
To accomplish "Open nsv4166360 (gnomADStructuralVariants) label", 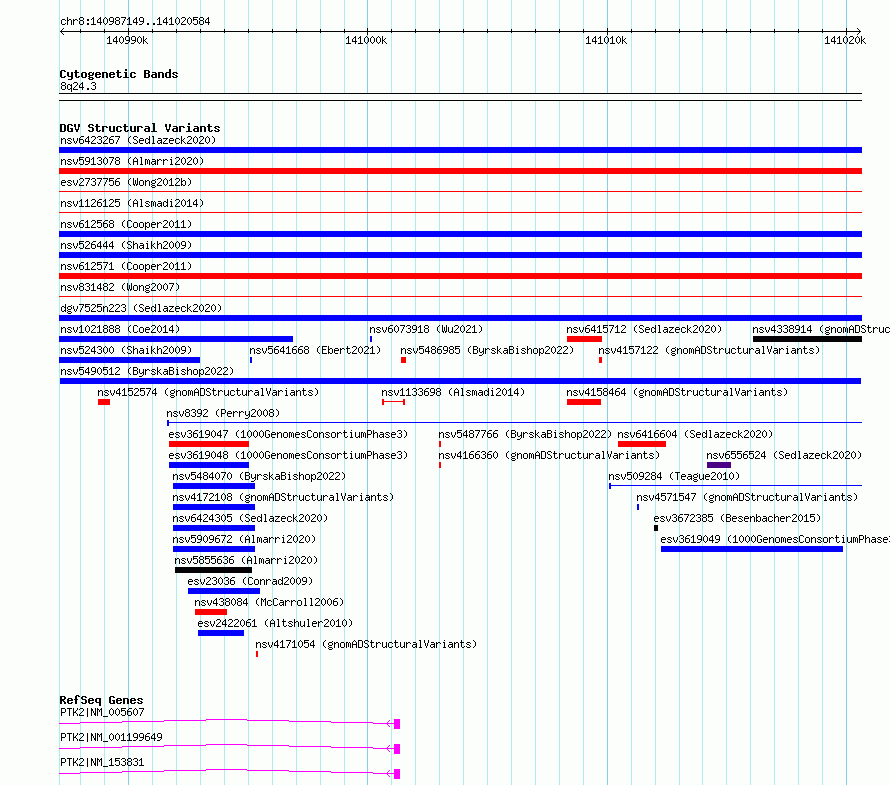I will [x=549, y=455].
